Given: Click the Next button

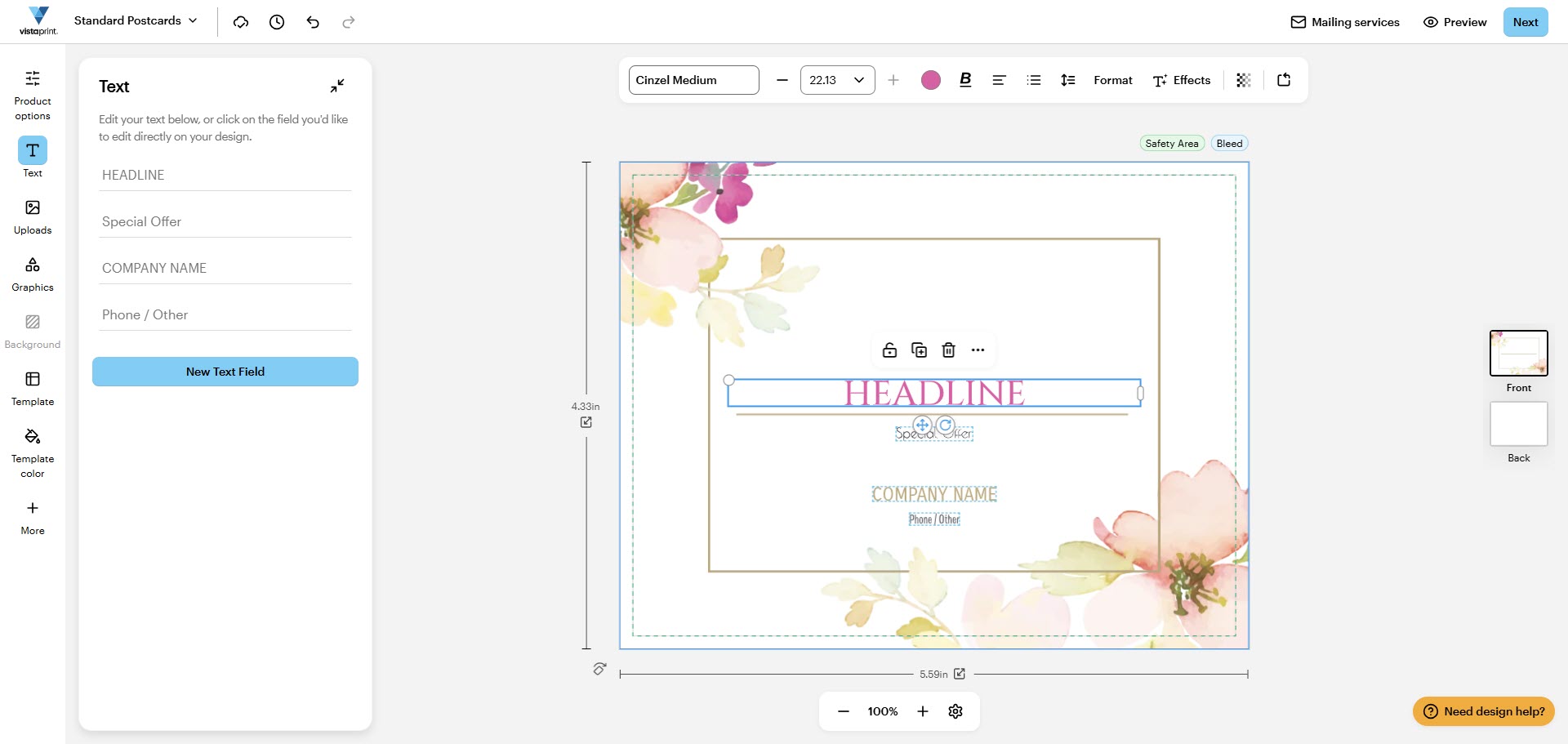Looking at the screenshot, I should coord(1526,22).
